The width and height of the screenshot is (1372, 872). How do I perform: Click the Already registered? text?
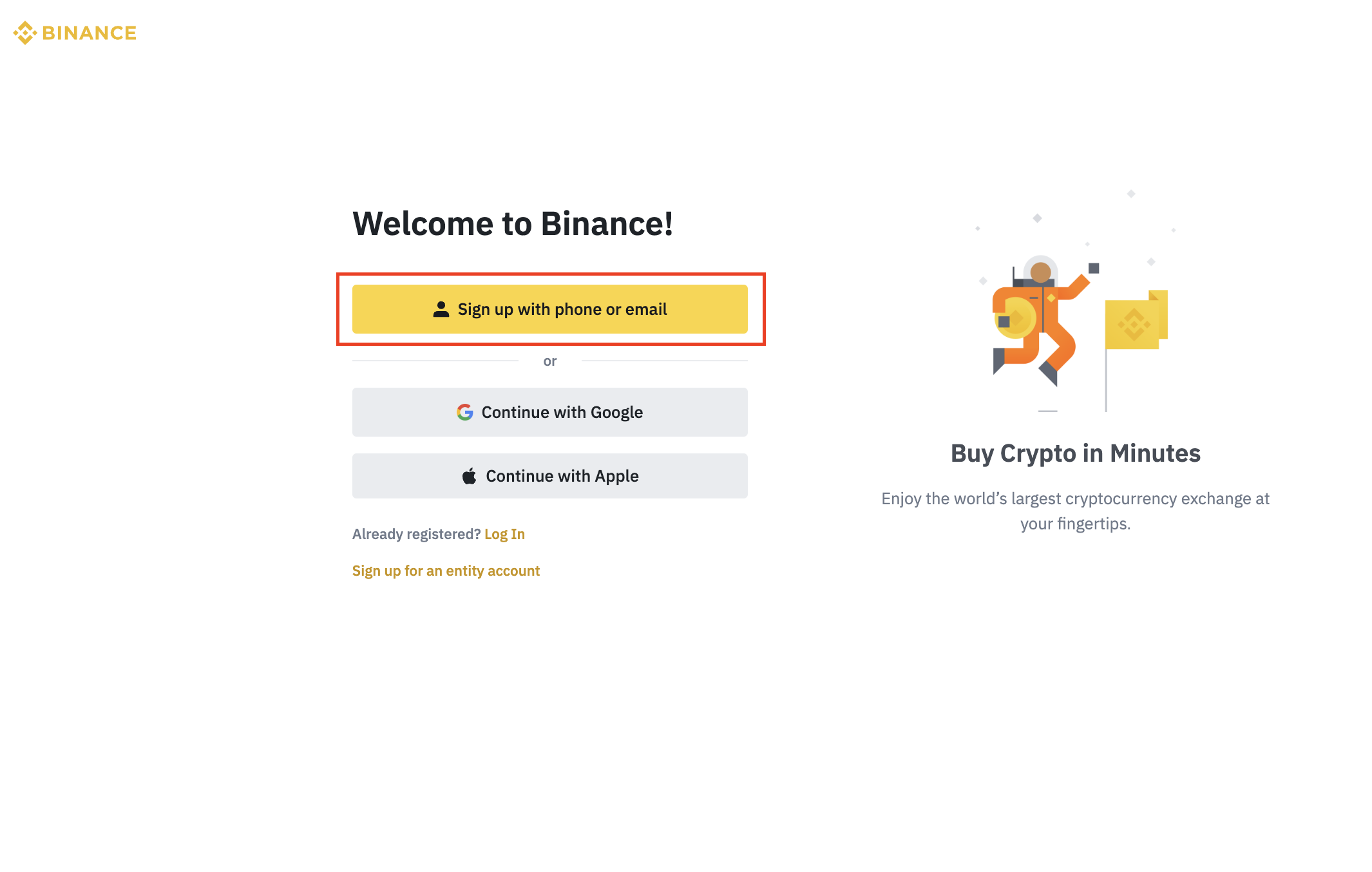pyautogui.click(x=416, y=534)
